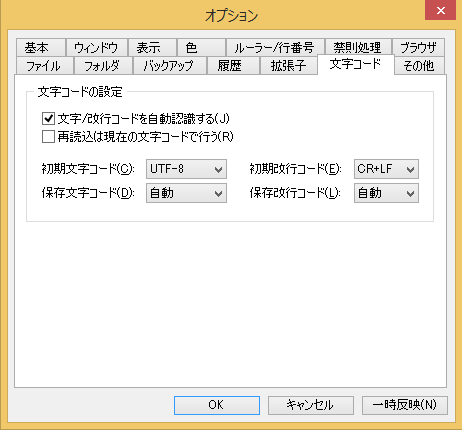
Task: Go to the 色 tab
Action: click(x=201, y=48)
